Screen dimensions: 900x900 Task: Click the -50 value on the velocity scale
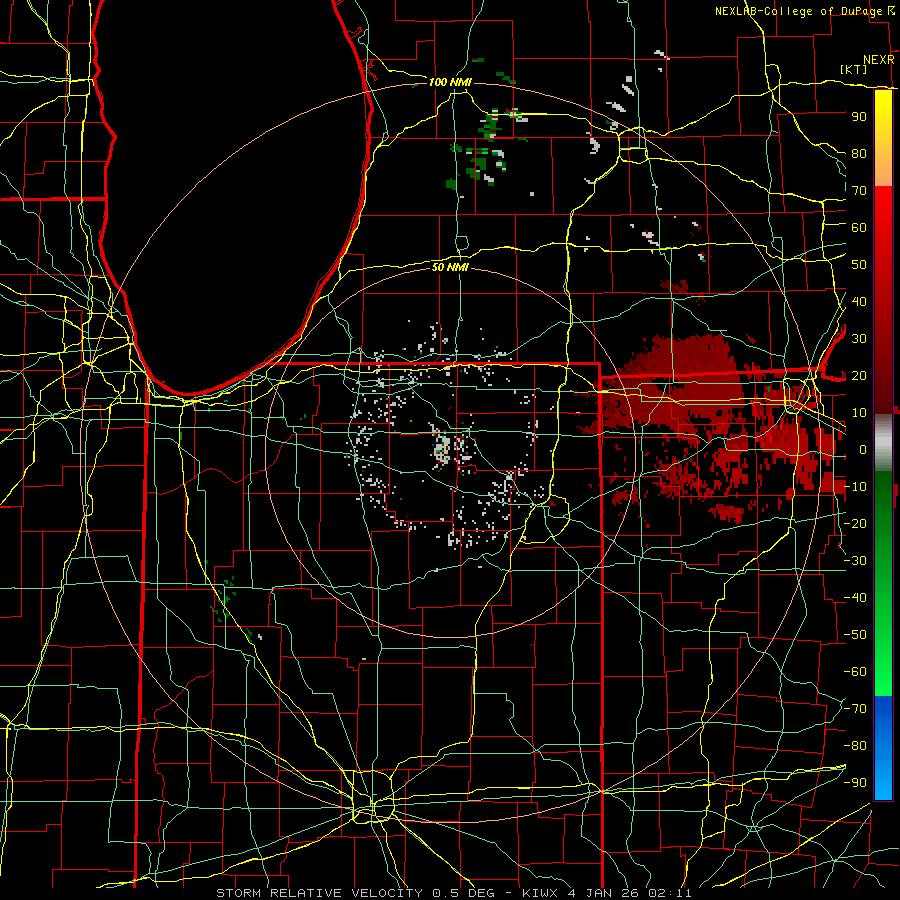coord(855,635)
